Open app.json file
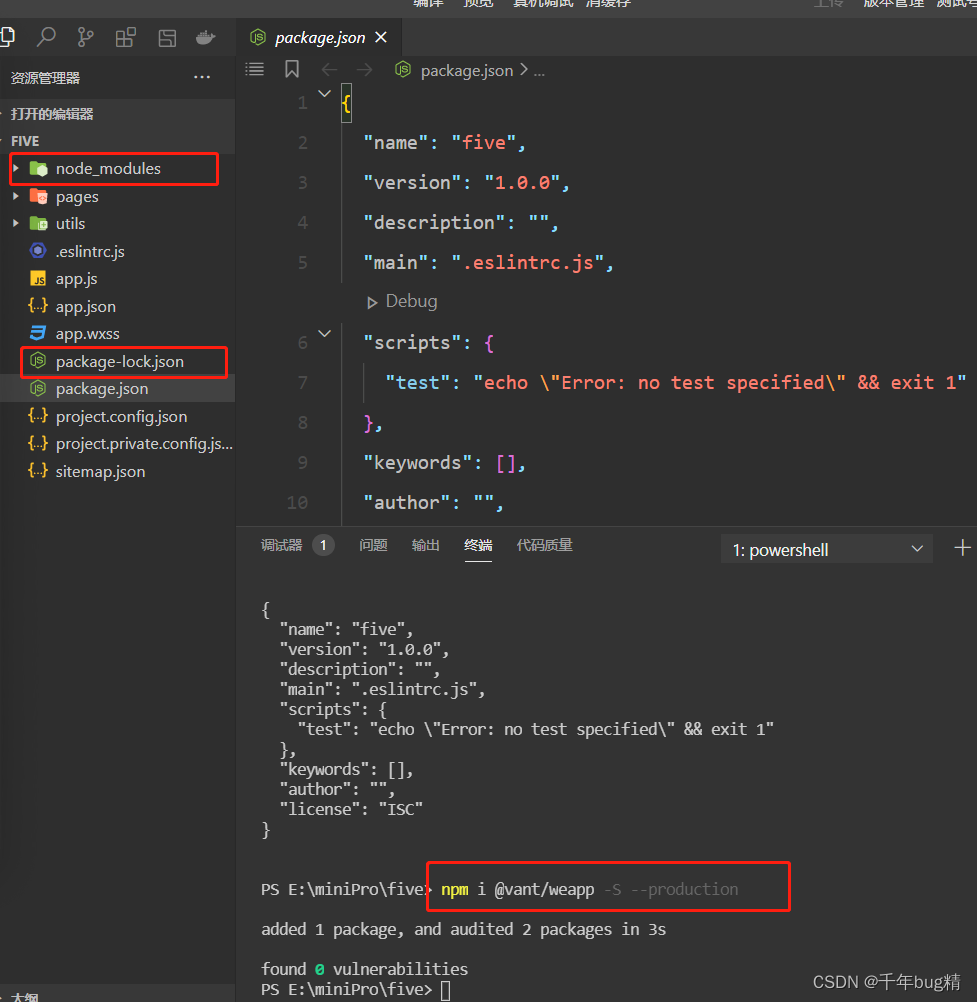Screen dimensions: 977x1002 click(x=86, y=307)
